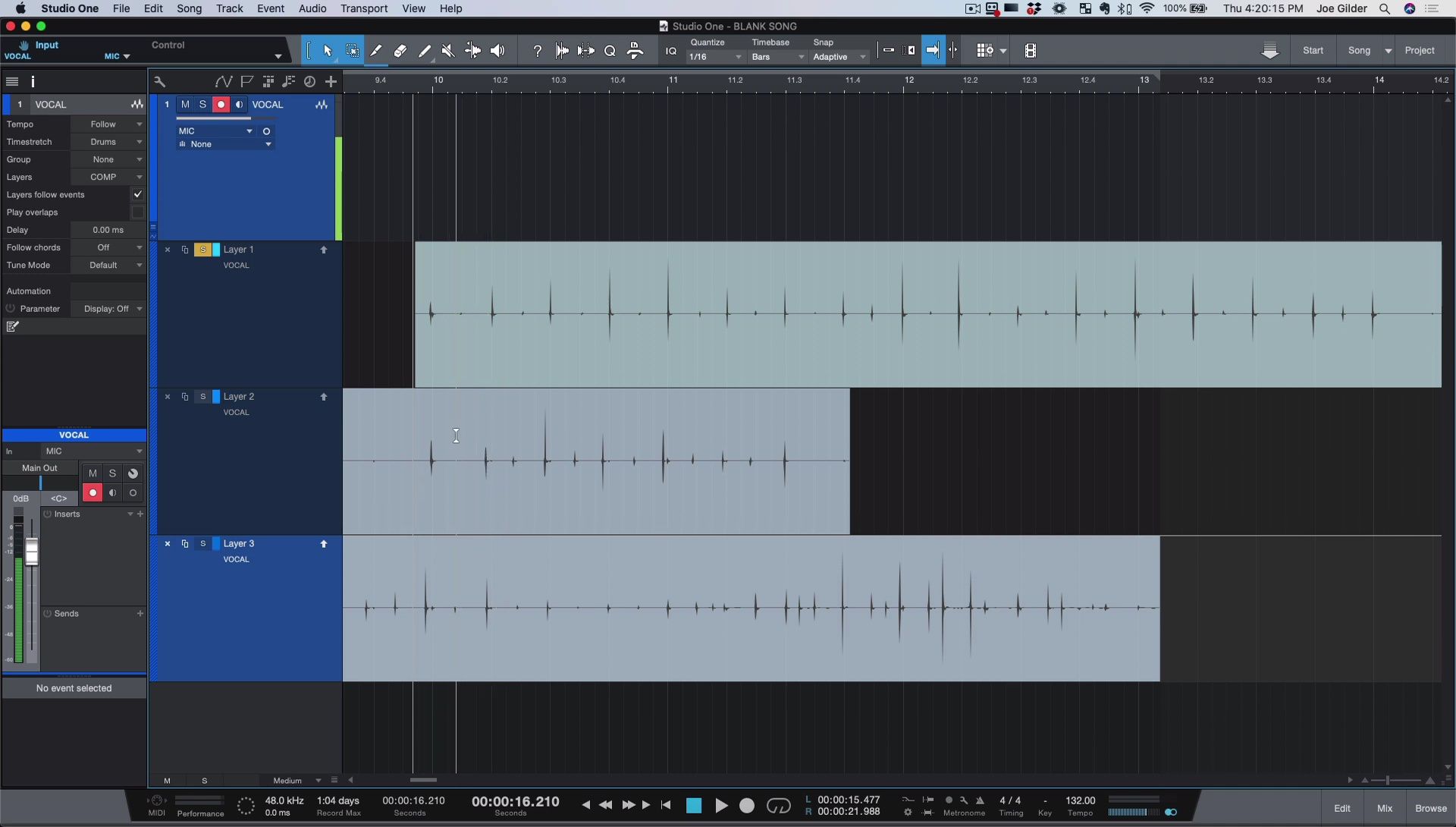Viewport: 1456px width, 827px height.
Task: Open the Snap Adaptive dropdown
Action: click(839, 57)
